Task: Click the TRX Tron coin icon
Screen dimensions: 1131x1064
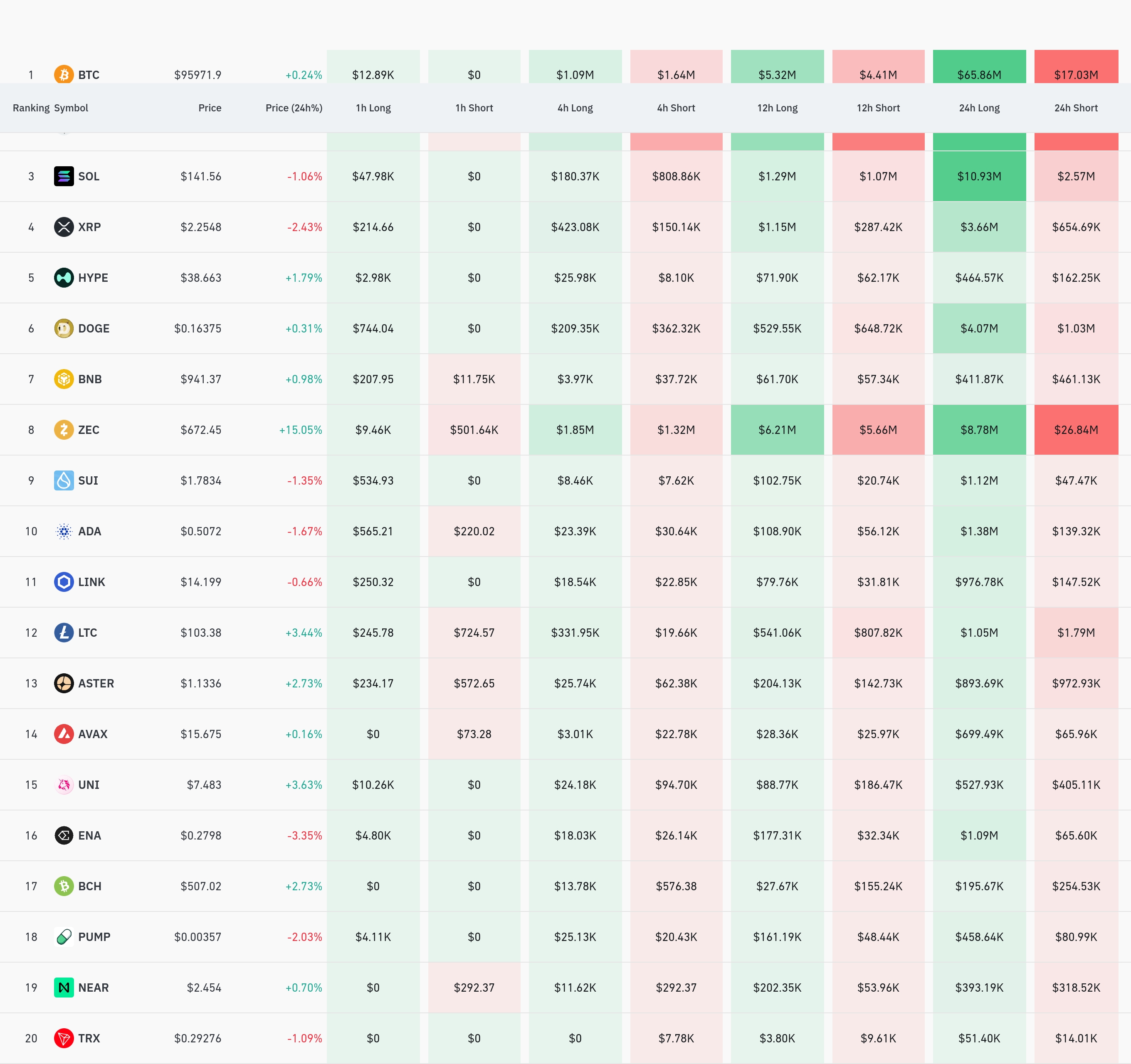Action: tap(64, 1038)
